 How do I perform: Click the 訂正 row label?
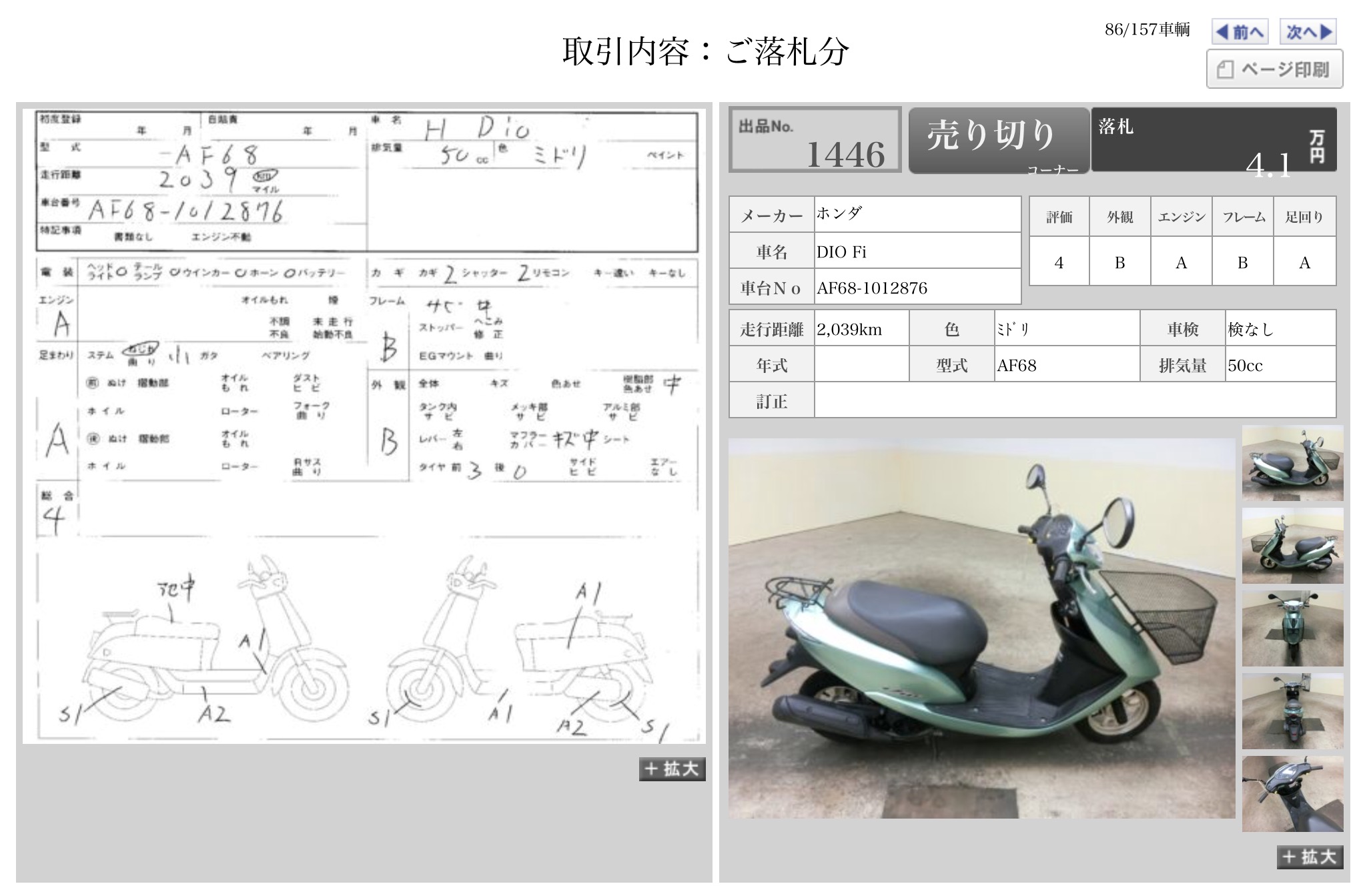772,401
